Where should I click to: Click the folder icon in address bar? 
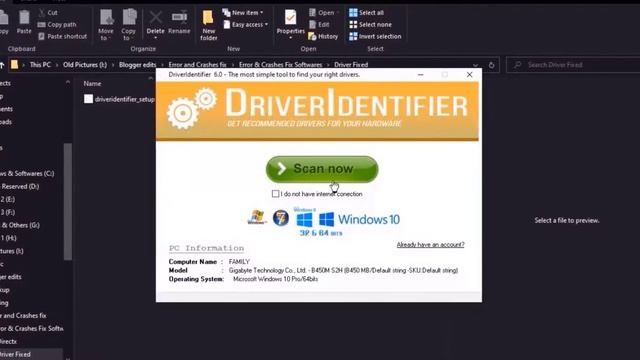[14, 64]
